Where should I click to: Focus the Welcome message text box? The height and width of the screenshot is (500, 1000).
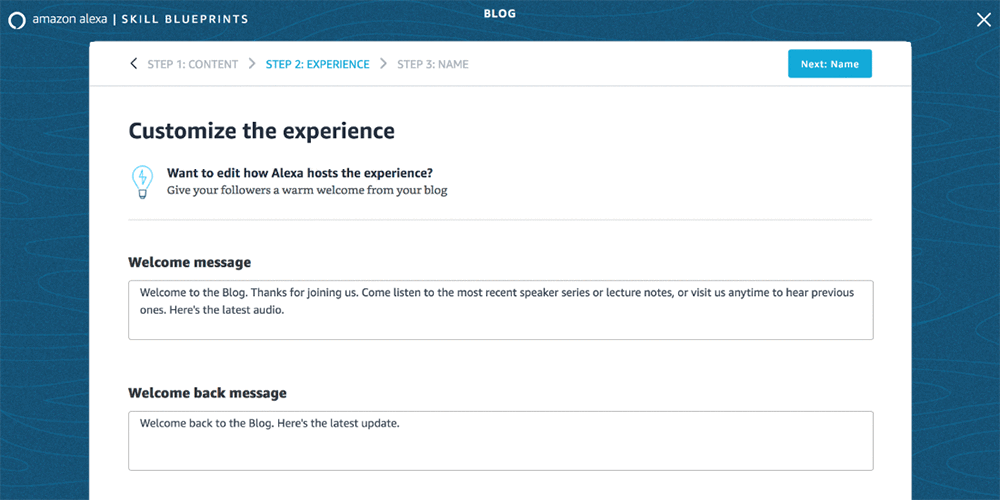pos(501,310)
